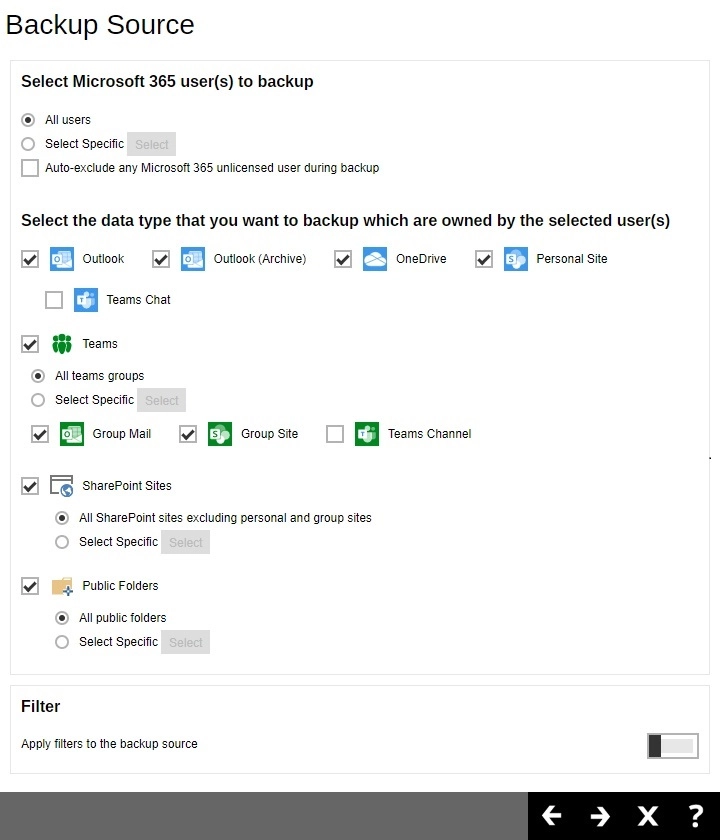Click the Outlook data type icon
Viewport: 720px width, 840px height.
tap(61, 258)
